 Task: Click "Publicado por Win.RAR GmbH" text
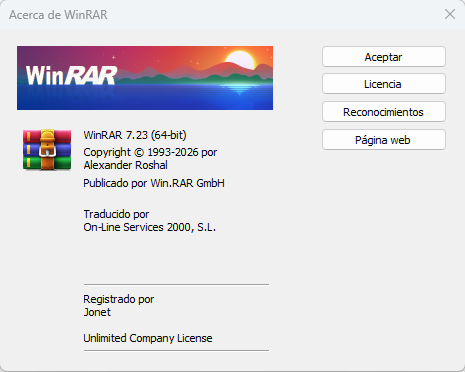click(x=154, y=183)
